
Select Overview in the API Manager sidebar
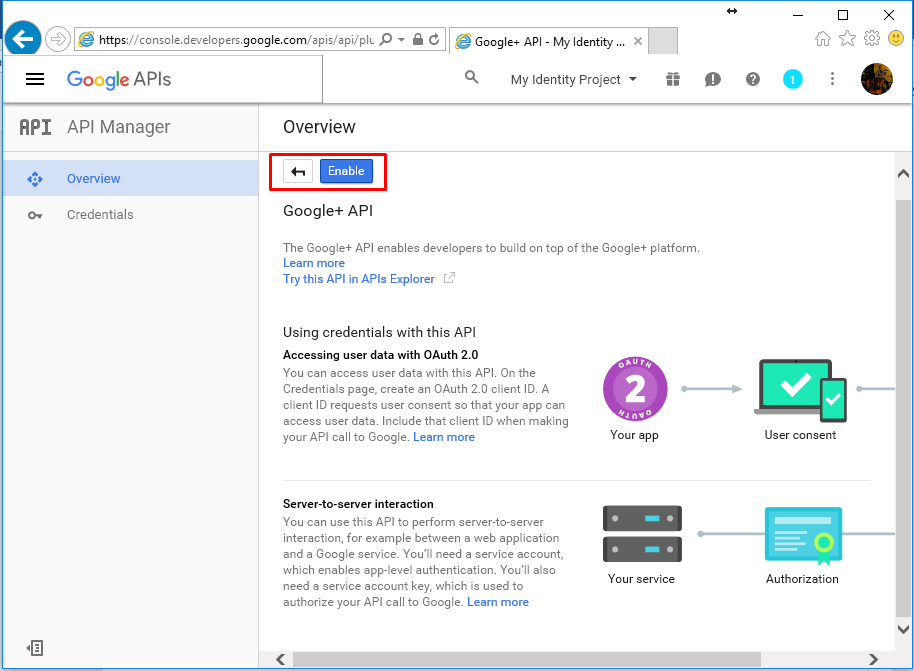131,178
